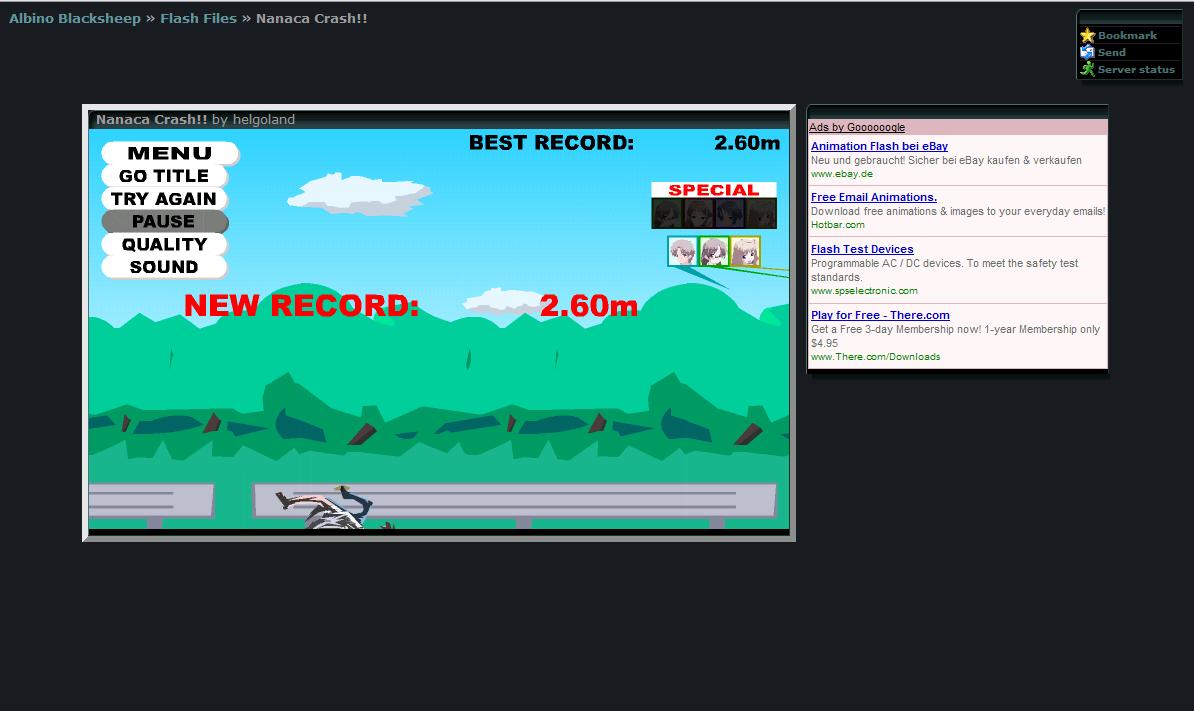Select the first greyed SPECIAL character portrait

click(667, 213)
